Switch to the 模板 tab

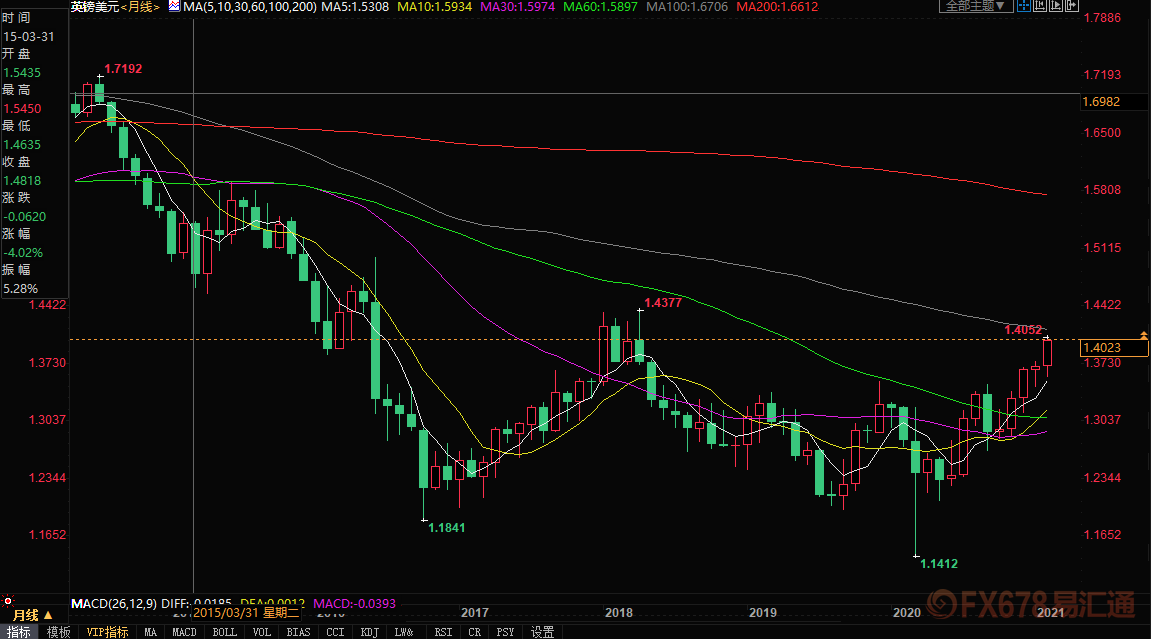pyautogui.click(x=58, y=632)
